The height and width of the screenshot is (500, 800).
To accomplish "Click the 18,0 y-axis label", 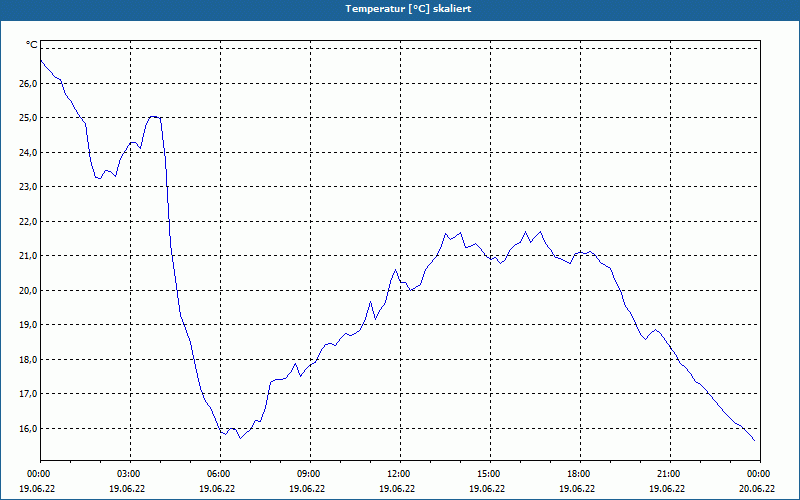I will pos(28,359).
